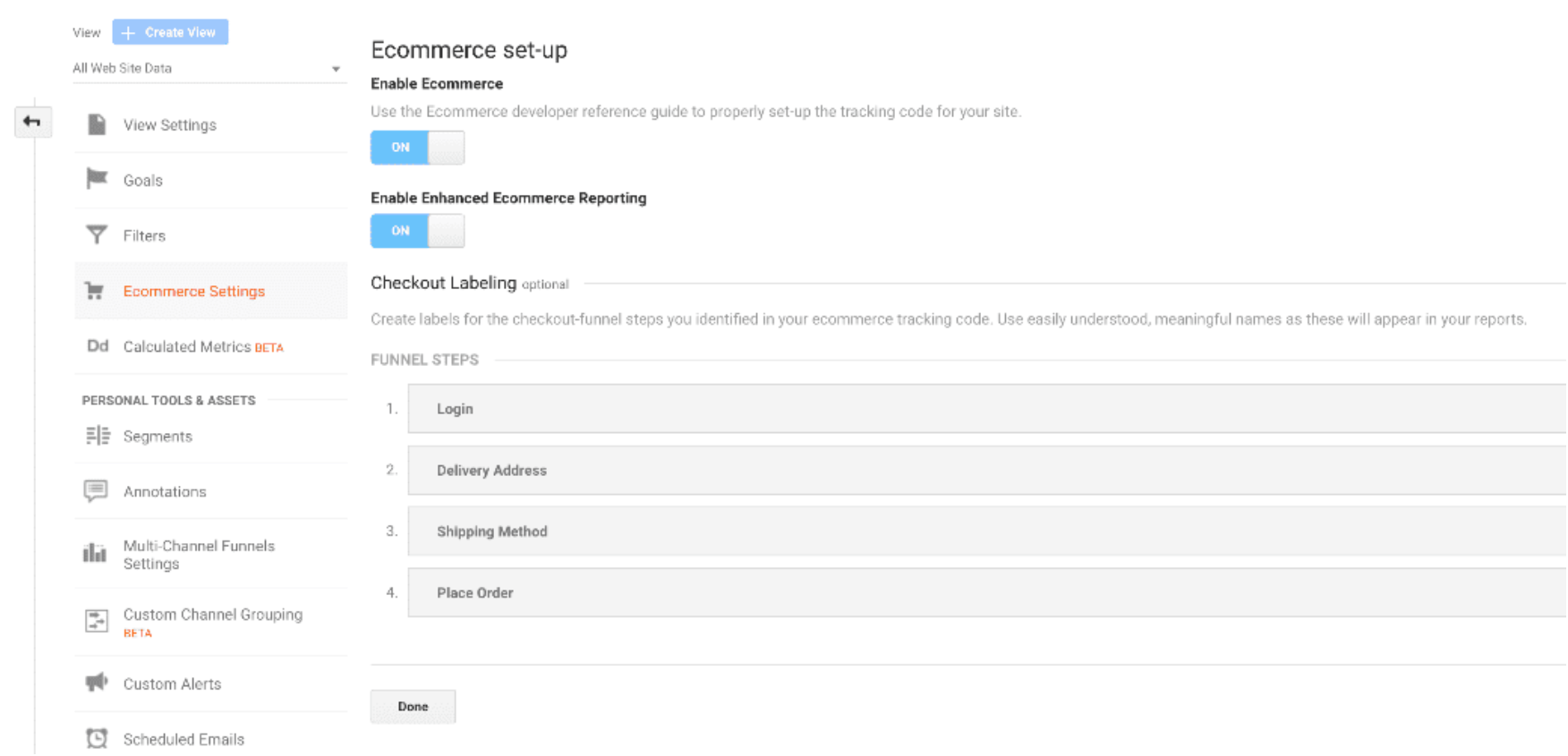Click the Create View button
This screenshot has width=1568, height=756.
(170, 32)
